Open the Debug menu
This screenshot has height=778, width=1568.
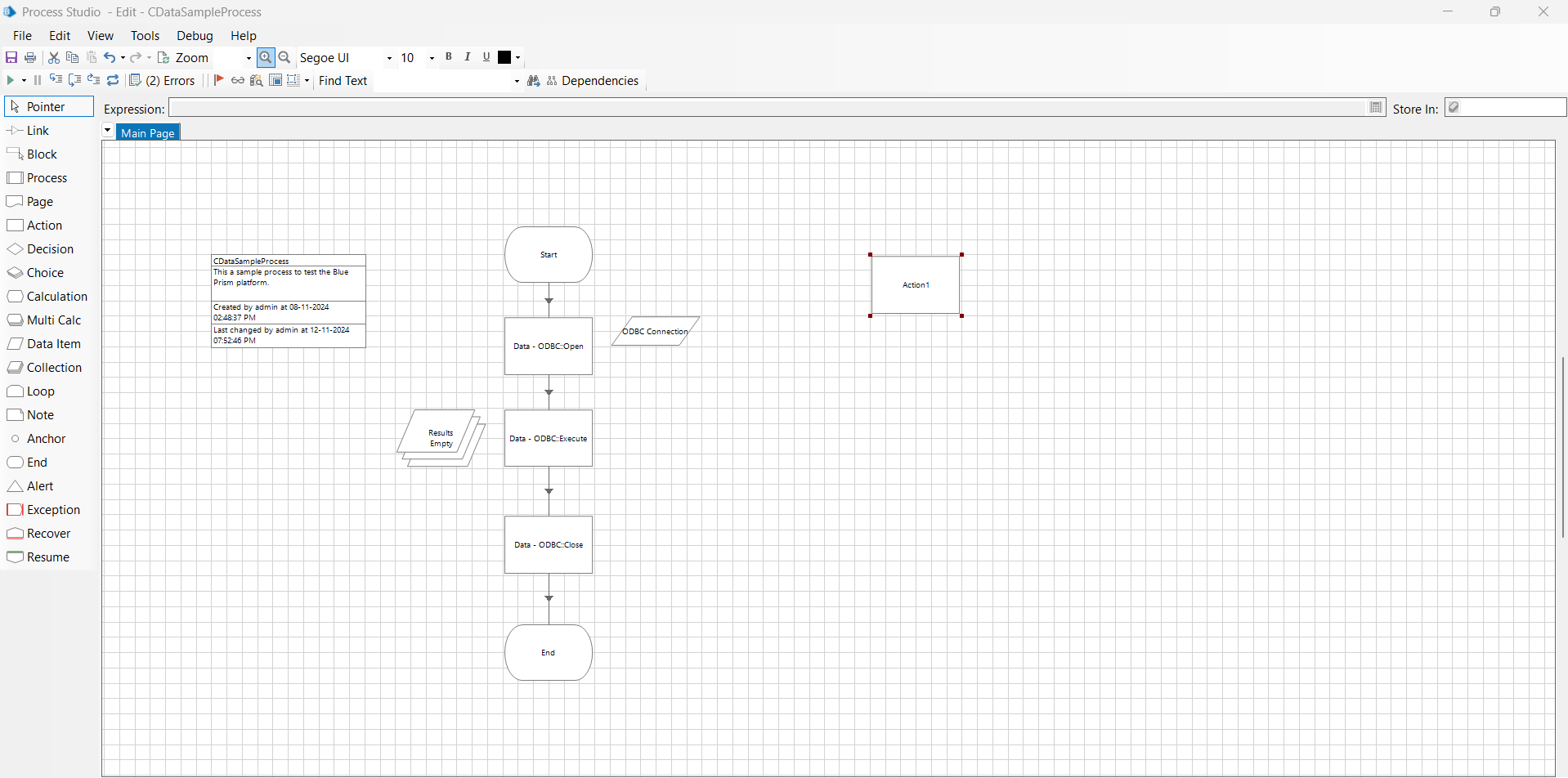point(195,36)
